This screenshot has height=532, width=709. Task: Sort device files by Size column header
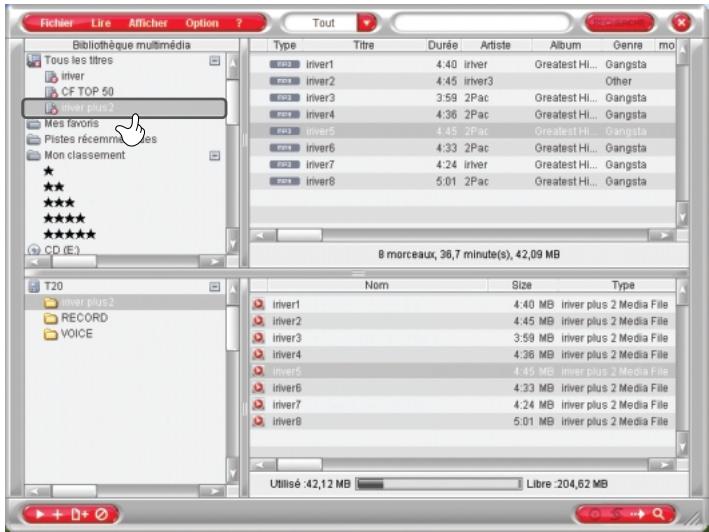pos(522,285)
